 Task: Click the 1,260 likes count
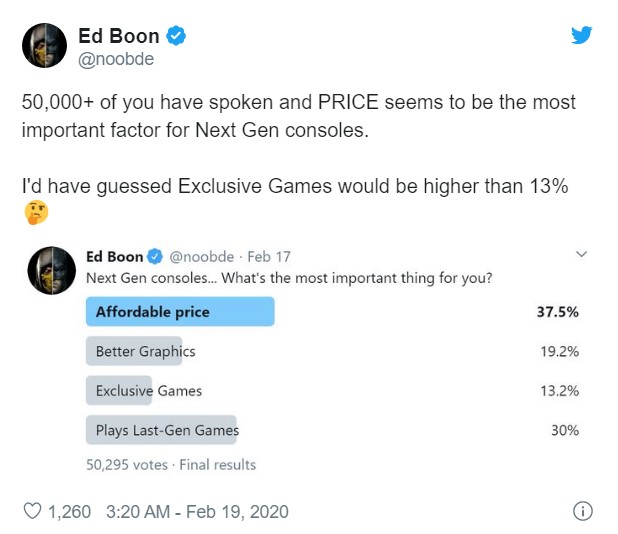pyautogui.click(x=69, y=512)
